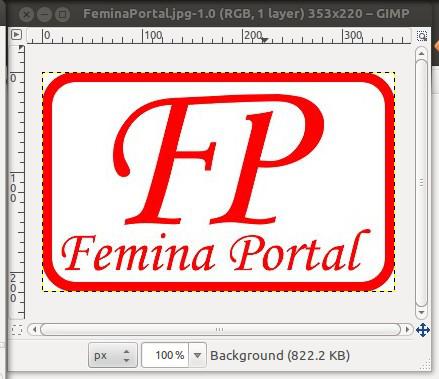439x379 pixels.
Task: Click the 'Femina Portal' text in the image
Action: tap(216, 251)
